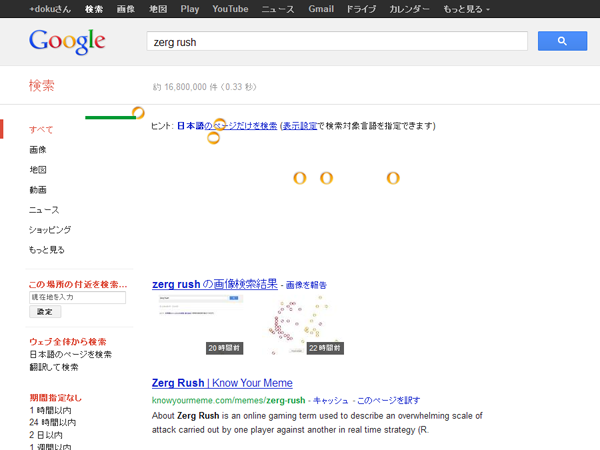Expand もっと見る in the left sidebar
Screen dimensions: 600x450
click(x=47, y=250)
